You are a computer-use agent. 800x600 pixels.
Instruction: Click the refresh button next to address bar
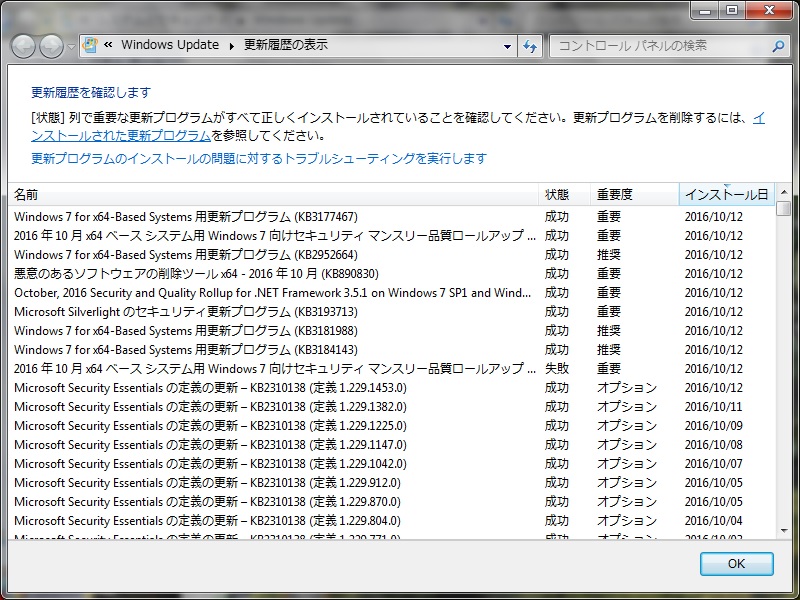coord(530,46)
